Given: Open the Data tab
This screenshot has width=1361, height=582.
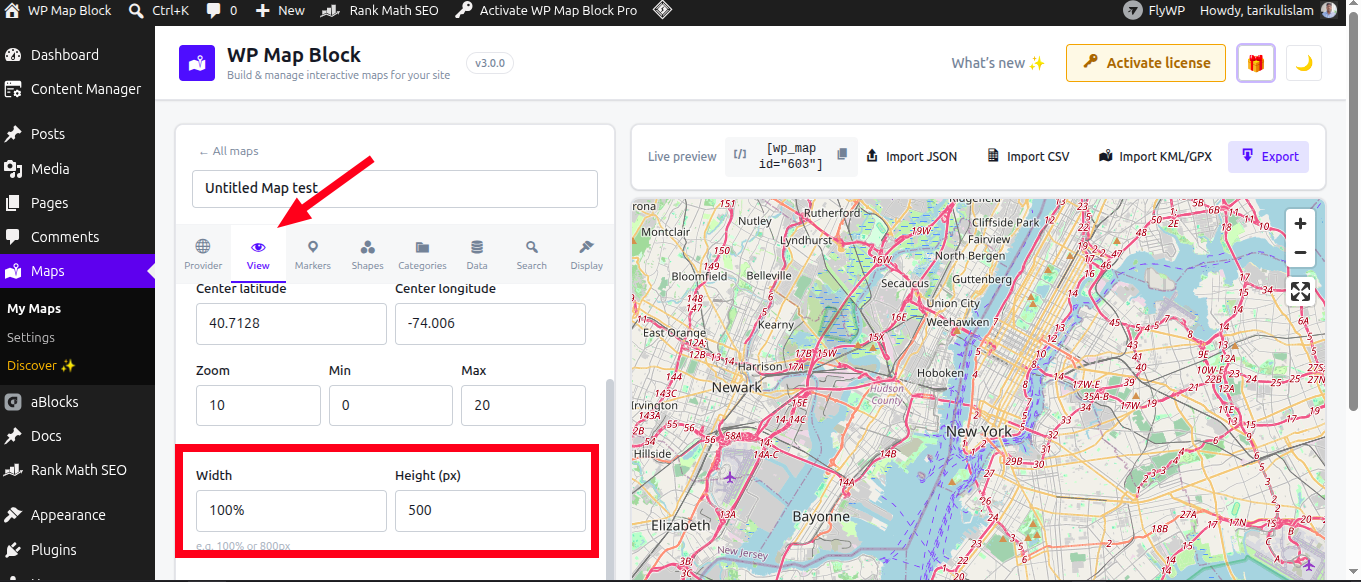Looking at the screenshot, I should [x=477, y=255].
